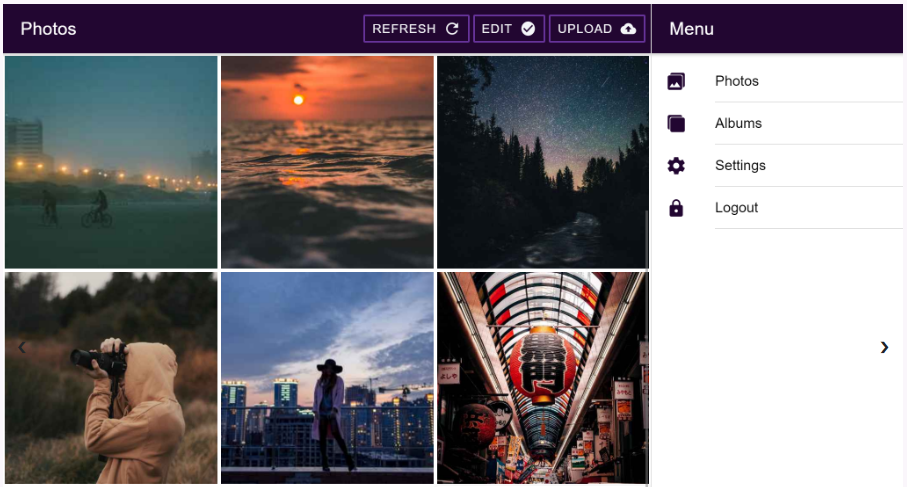The width and height of the screenshot is (907, 487).
Task: Click the circular refresh arrow icon
Action: [452, 29]
